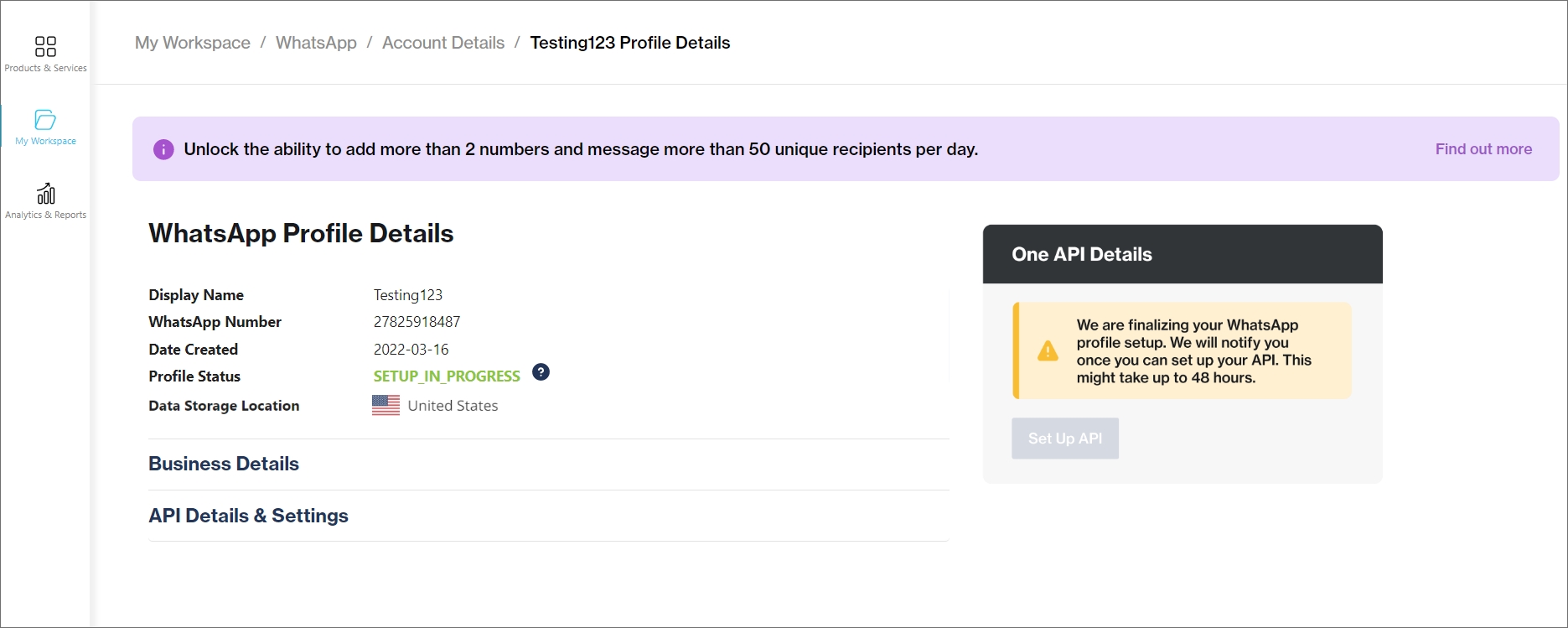Open Account Details breadcrumb link
This screenshot has height=628, width=1568.
[442, 43]
